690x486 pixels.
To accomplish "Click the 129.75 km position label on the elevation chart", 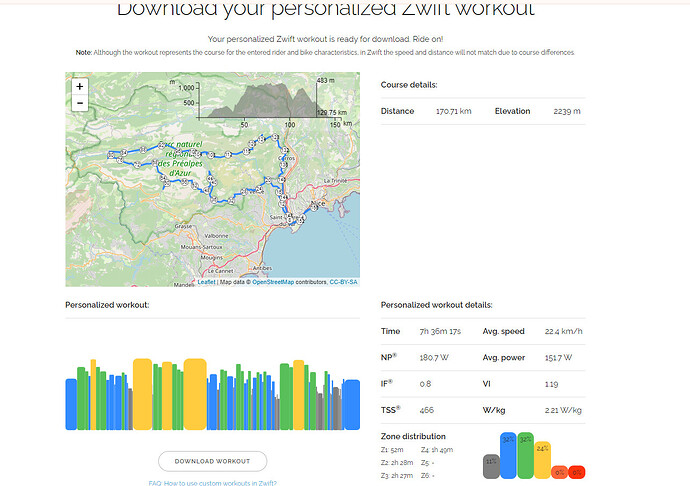I will [332, 113].
